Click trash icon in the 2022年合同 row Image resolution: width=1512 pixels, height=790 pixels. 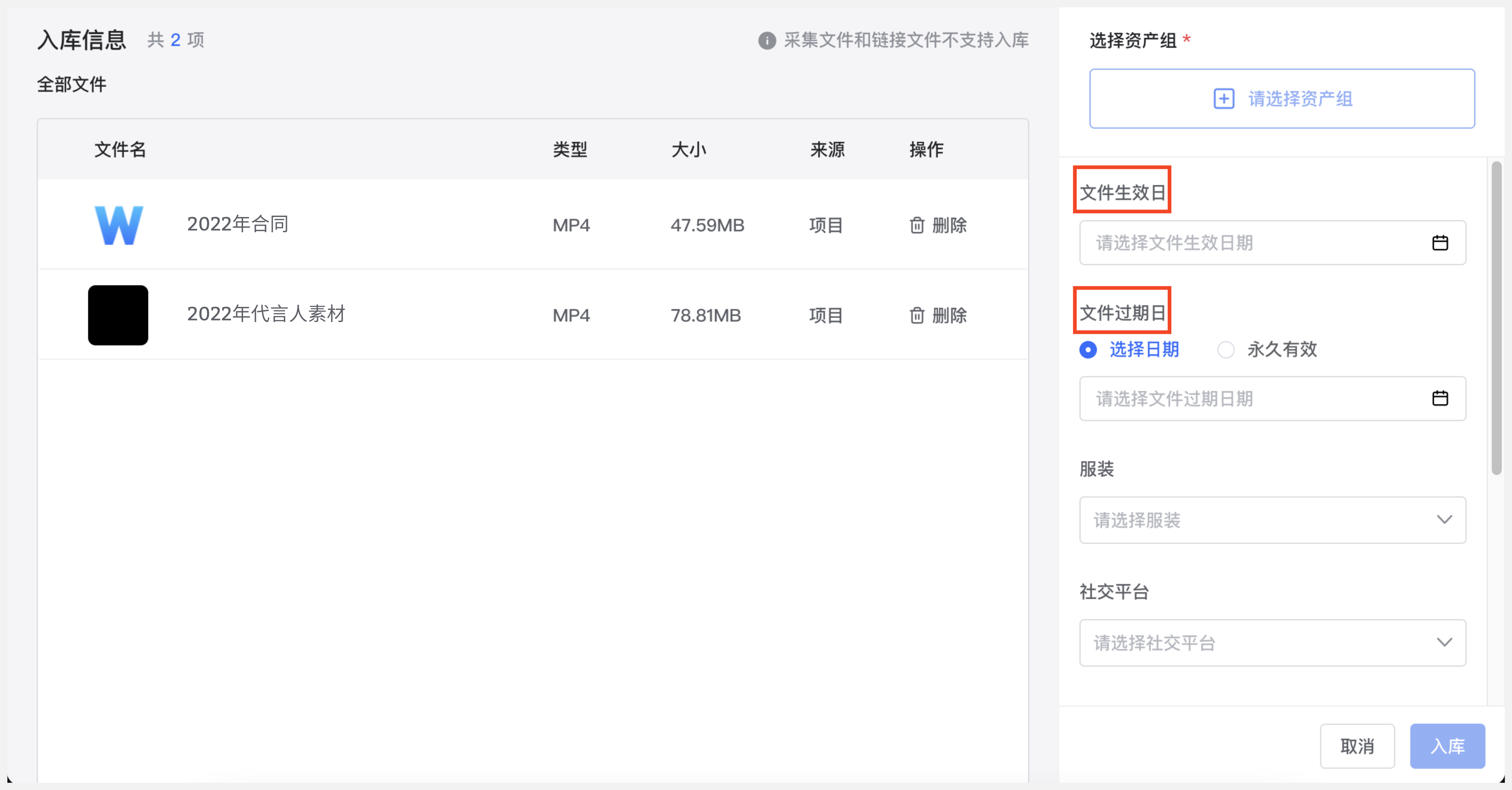[917, 225]
